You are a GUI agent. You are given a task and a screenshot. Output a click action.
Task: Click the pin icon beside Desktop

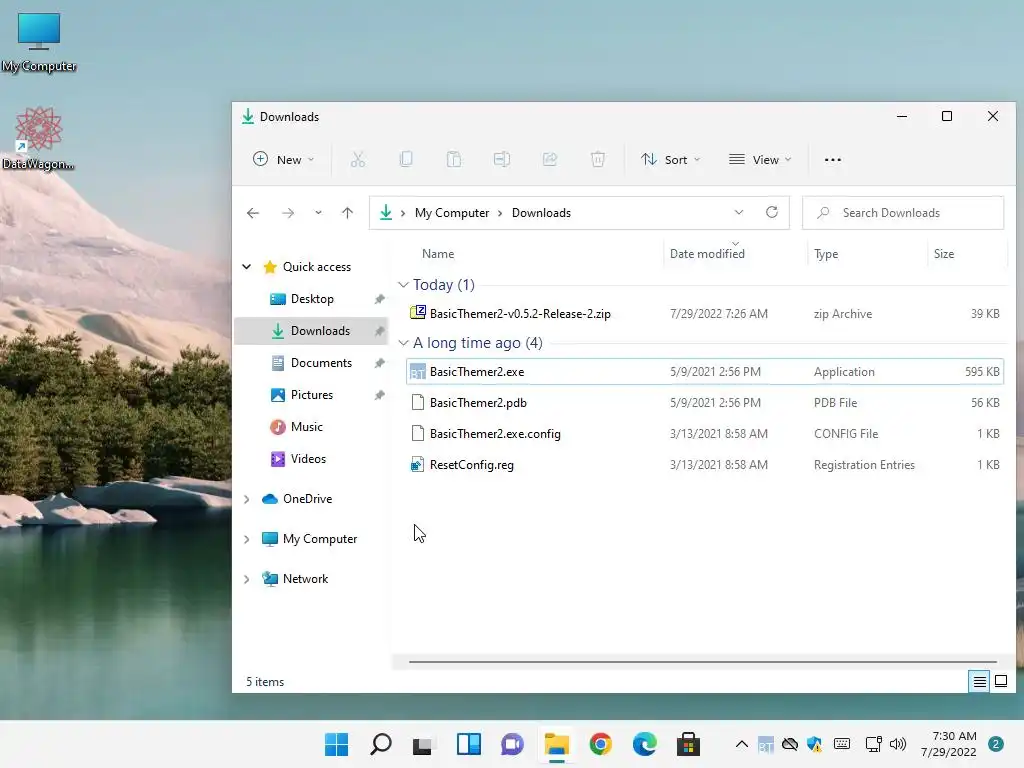(379, 299)
